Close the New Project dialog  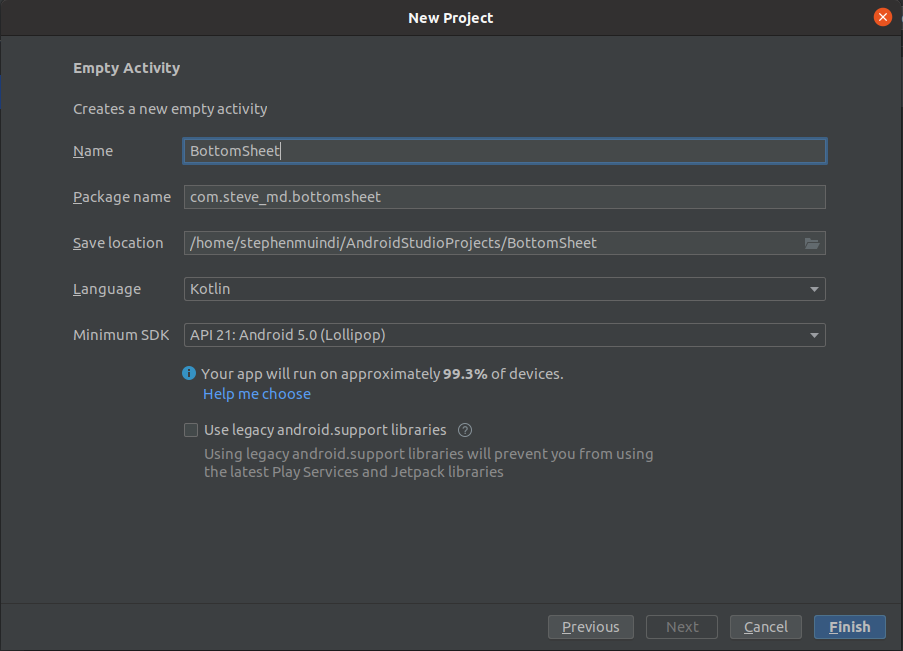(x=881, y=16)
